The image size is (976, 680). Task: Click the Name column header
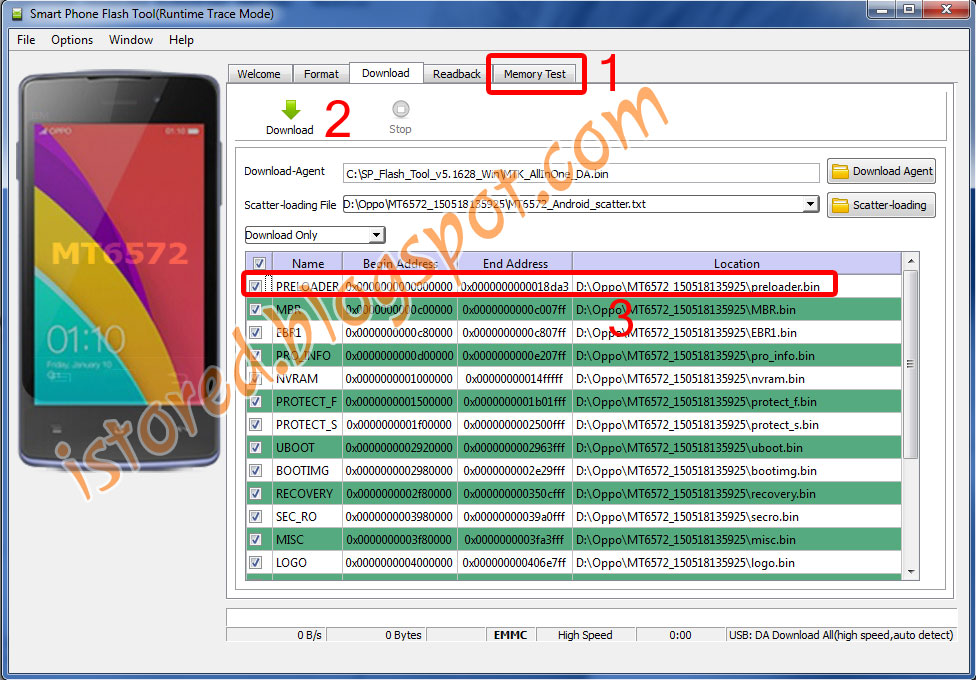click(x=307, y=263)
